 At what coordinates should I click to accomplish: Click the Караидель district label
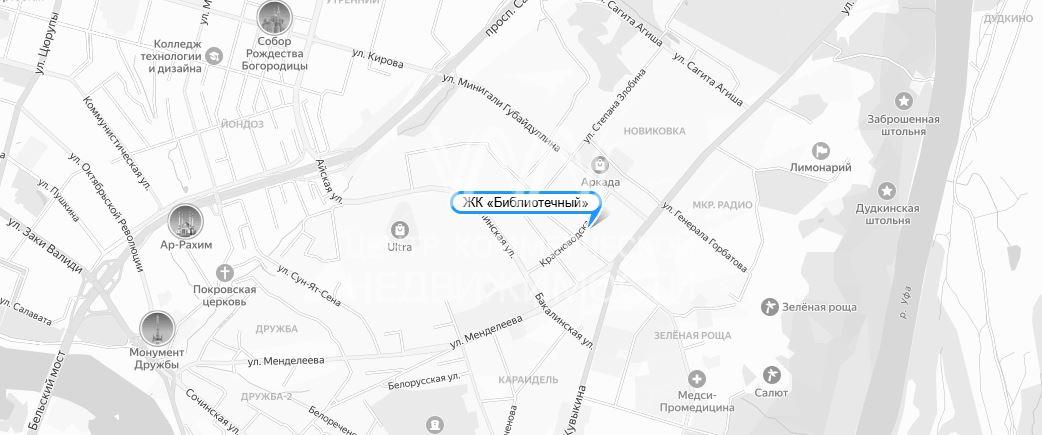click(x=528, y=380)
